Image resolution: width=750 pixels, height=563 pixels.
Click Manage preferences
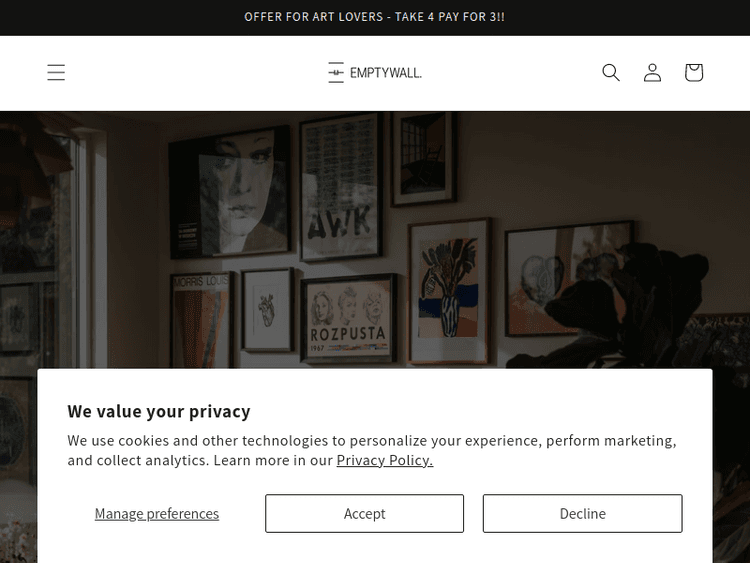(x=157, y=514)
